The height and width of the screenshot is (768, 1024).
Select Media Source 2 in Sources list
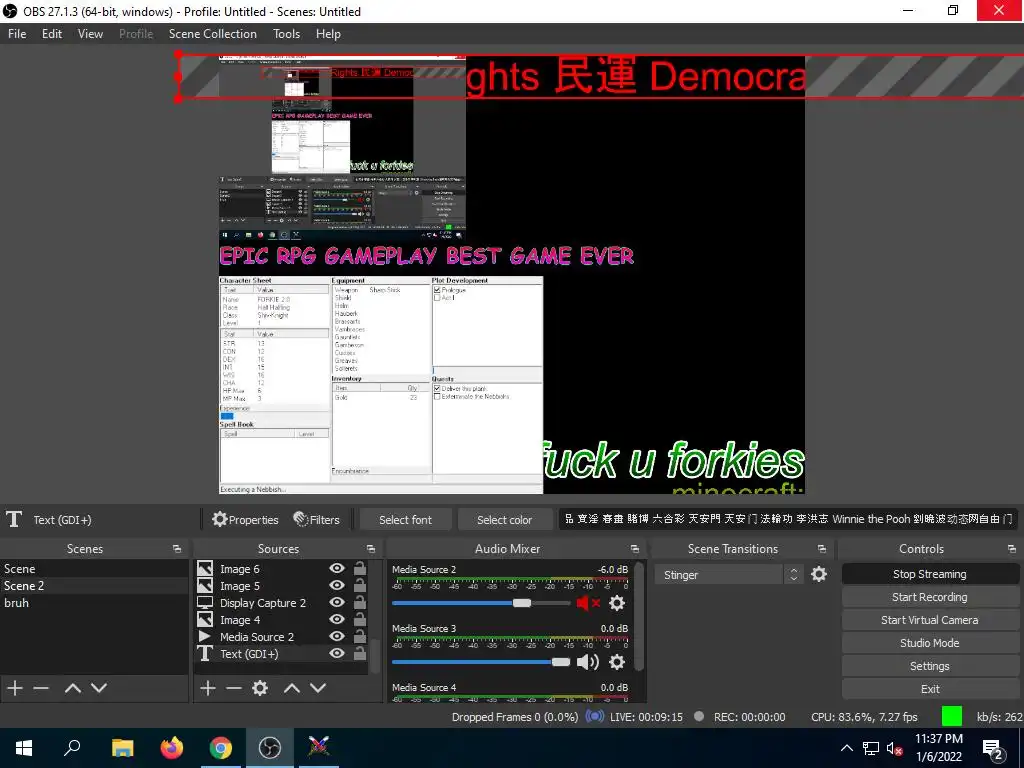pyautogui.click(x=282, y=637)
